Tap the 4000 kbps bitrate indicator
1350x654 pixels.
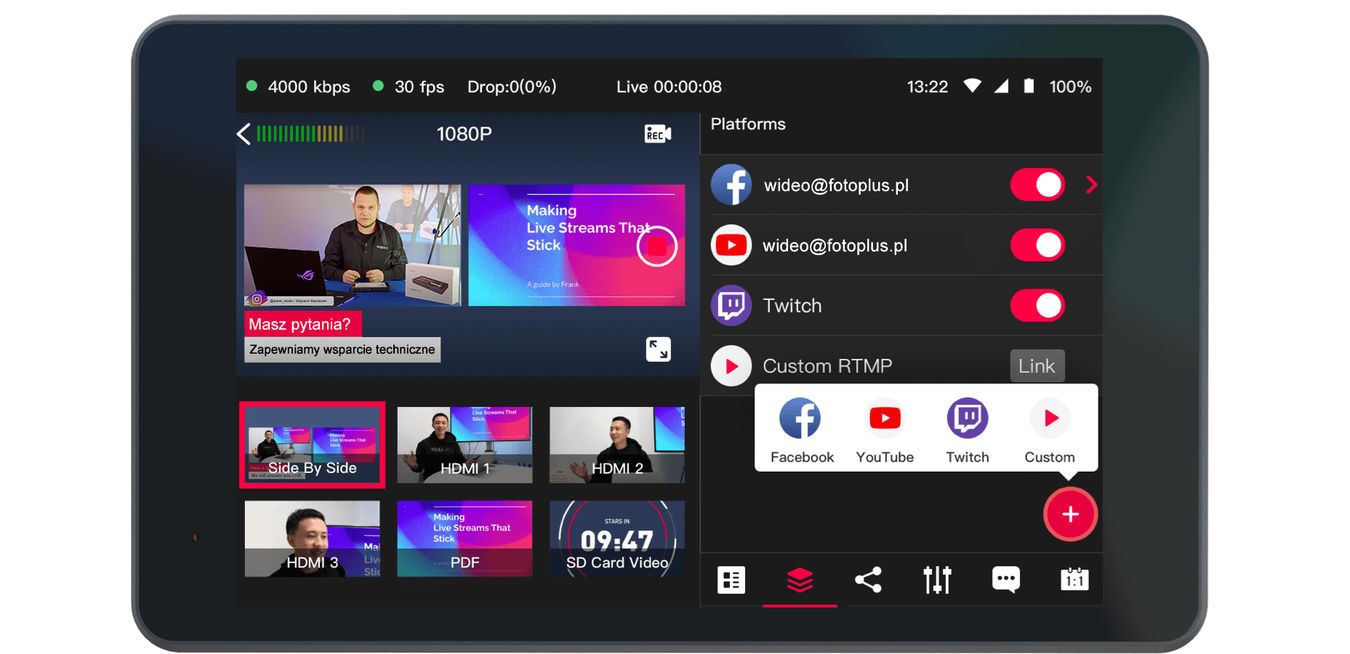tap(298, 87)
